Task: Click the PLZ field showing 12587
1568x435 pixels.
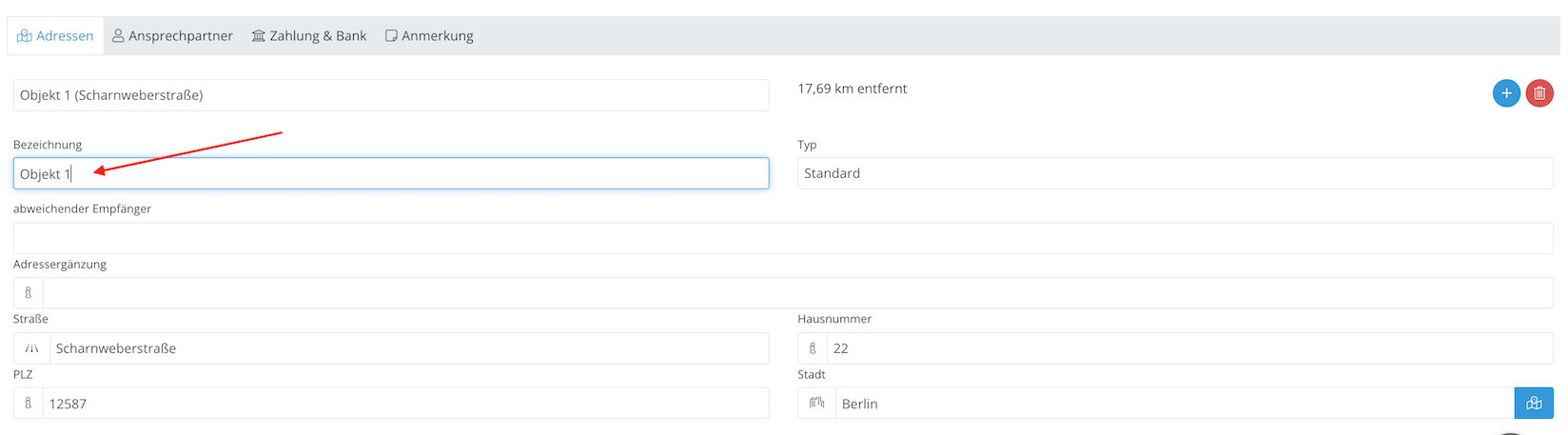Action: click(405, 404)
